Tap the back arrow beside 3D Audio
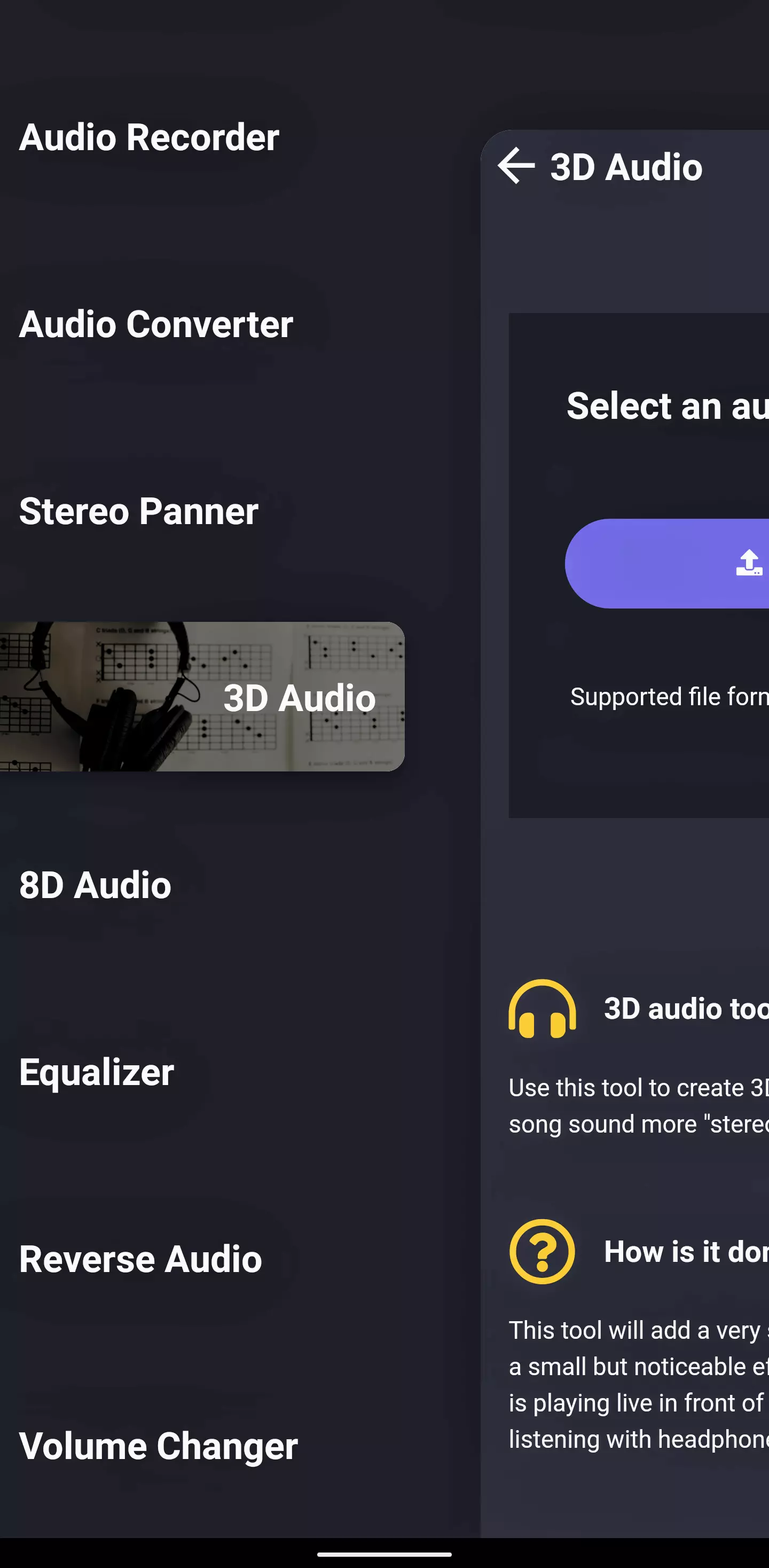 (516, 166)
